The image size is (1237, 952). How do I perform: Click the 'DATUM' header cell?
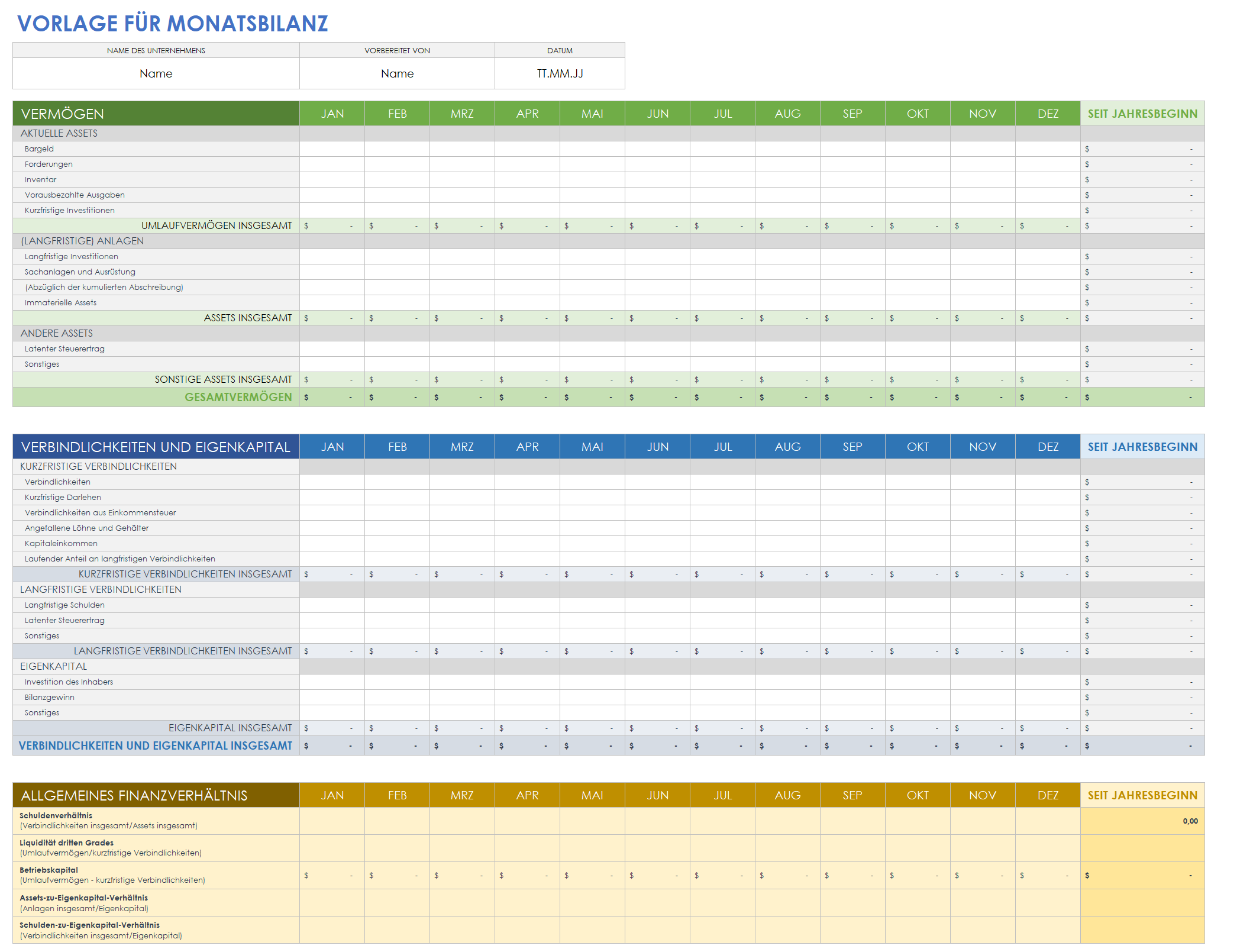coord(560,50)
